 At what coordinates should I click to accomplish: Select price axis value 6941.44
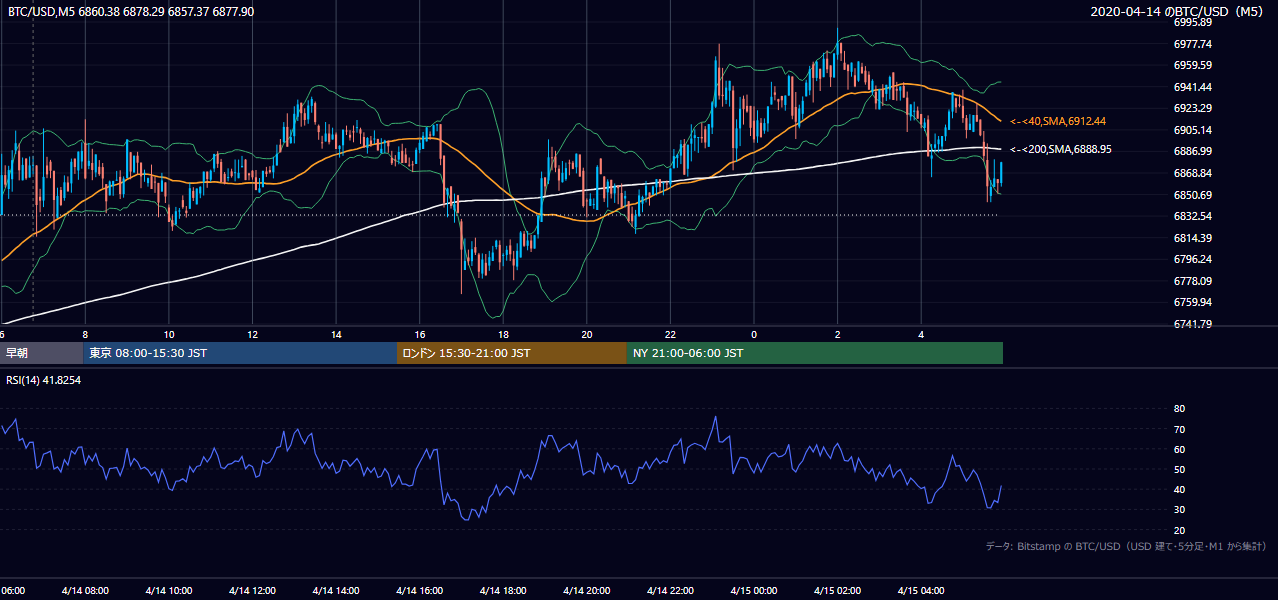[1192, 87]
